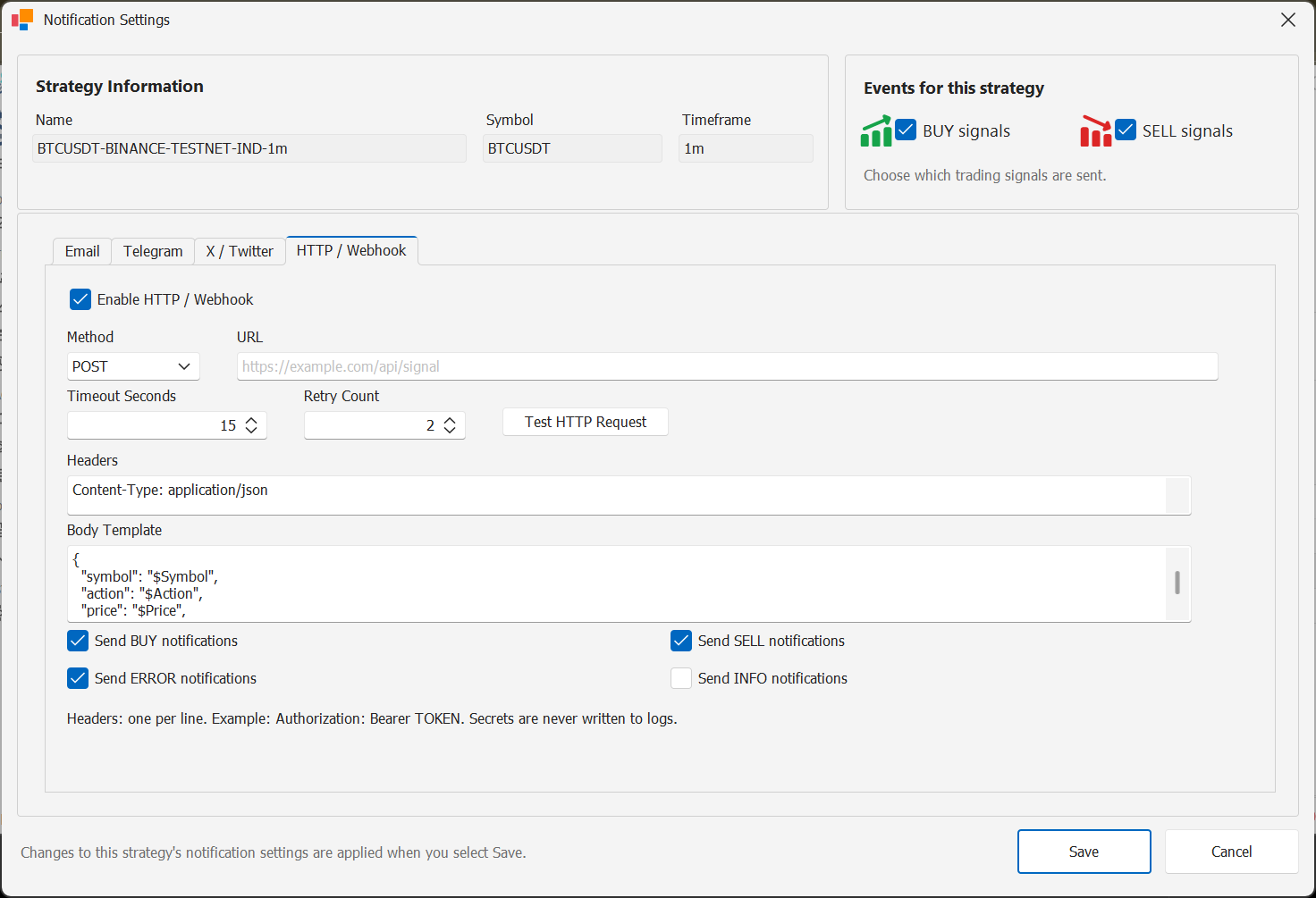Image resolution: width=1316 pixels, height=898 pixels.
Task: Close the Notification Settings dialog
Action: [x=1287, y=20]
